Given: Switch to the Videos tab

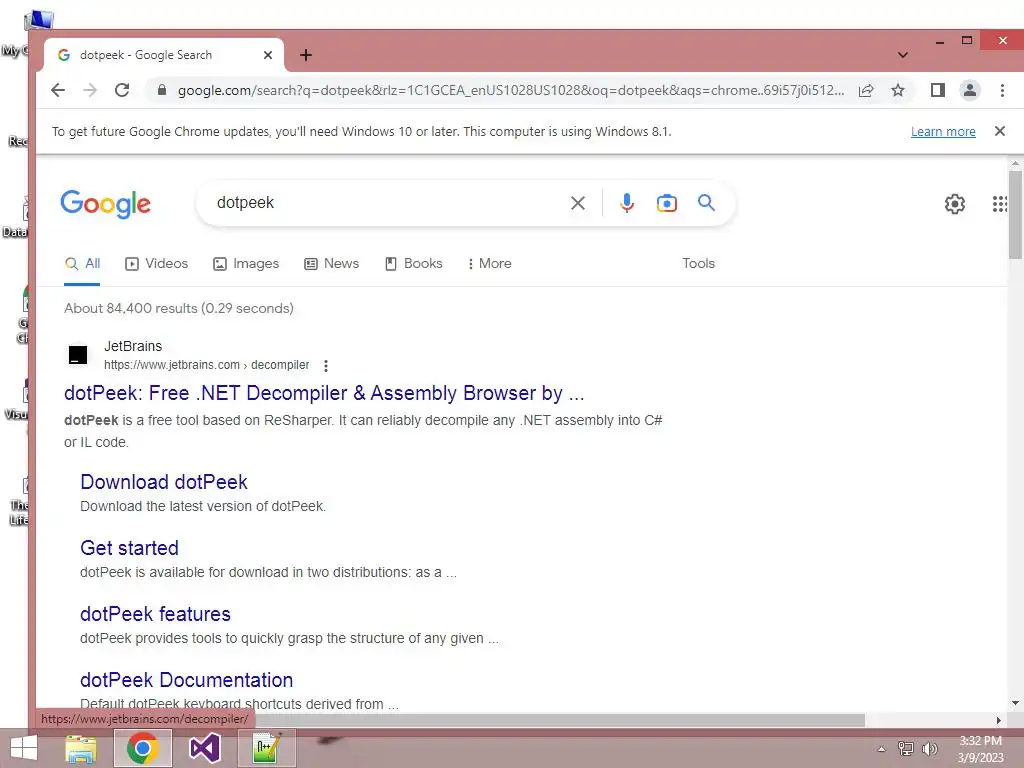Looking at the screenshot, I should 157,264.
